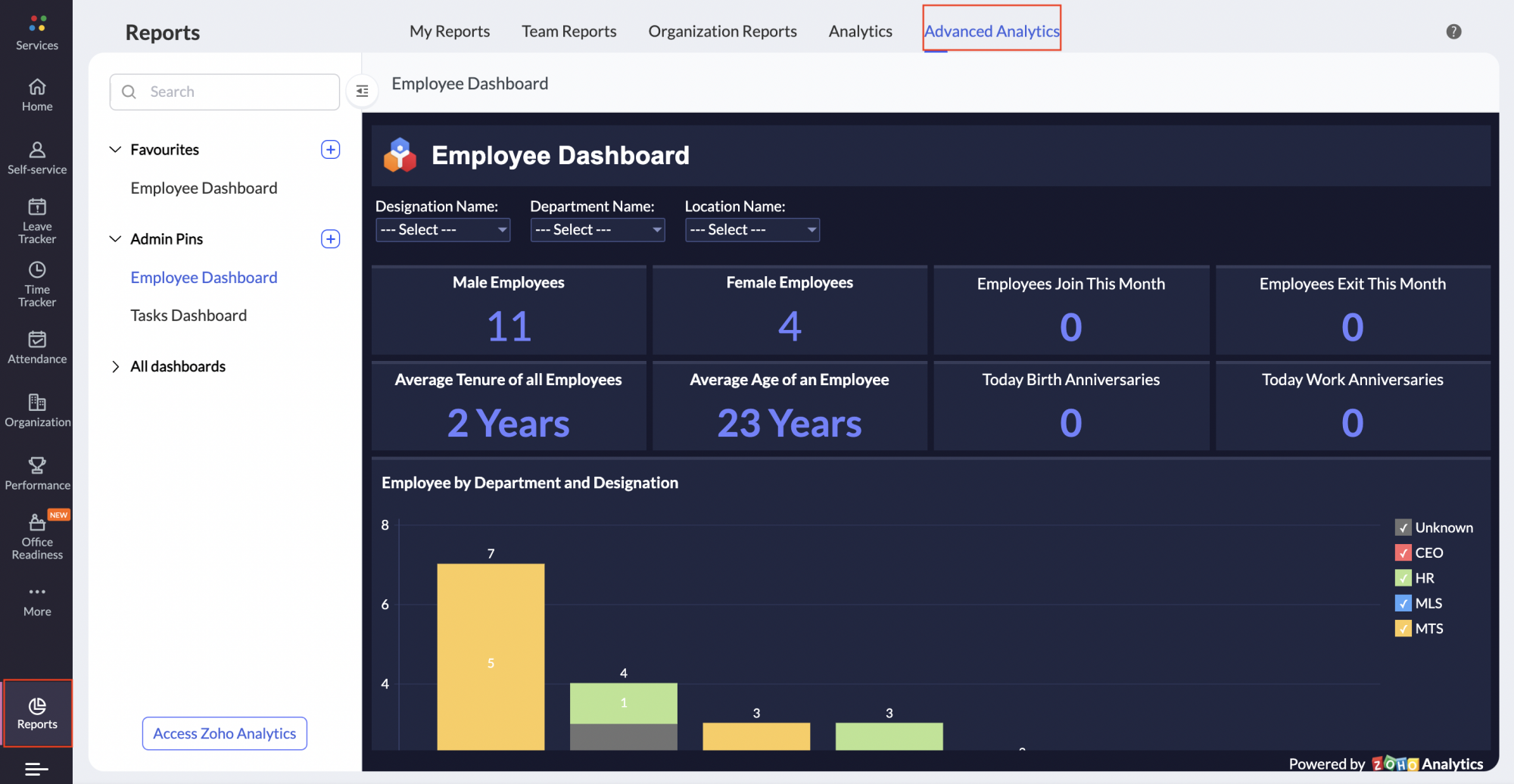Screen dimensions: 1514x784
Task: Click Employees Exit This Month card
Action: pyautogui.click(x=1353, y=310)
